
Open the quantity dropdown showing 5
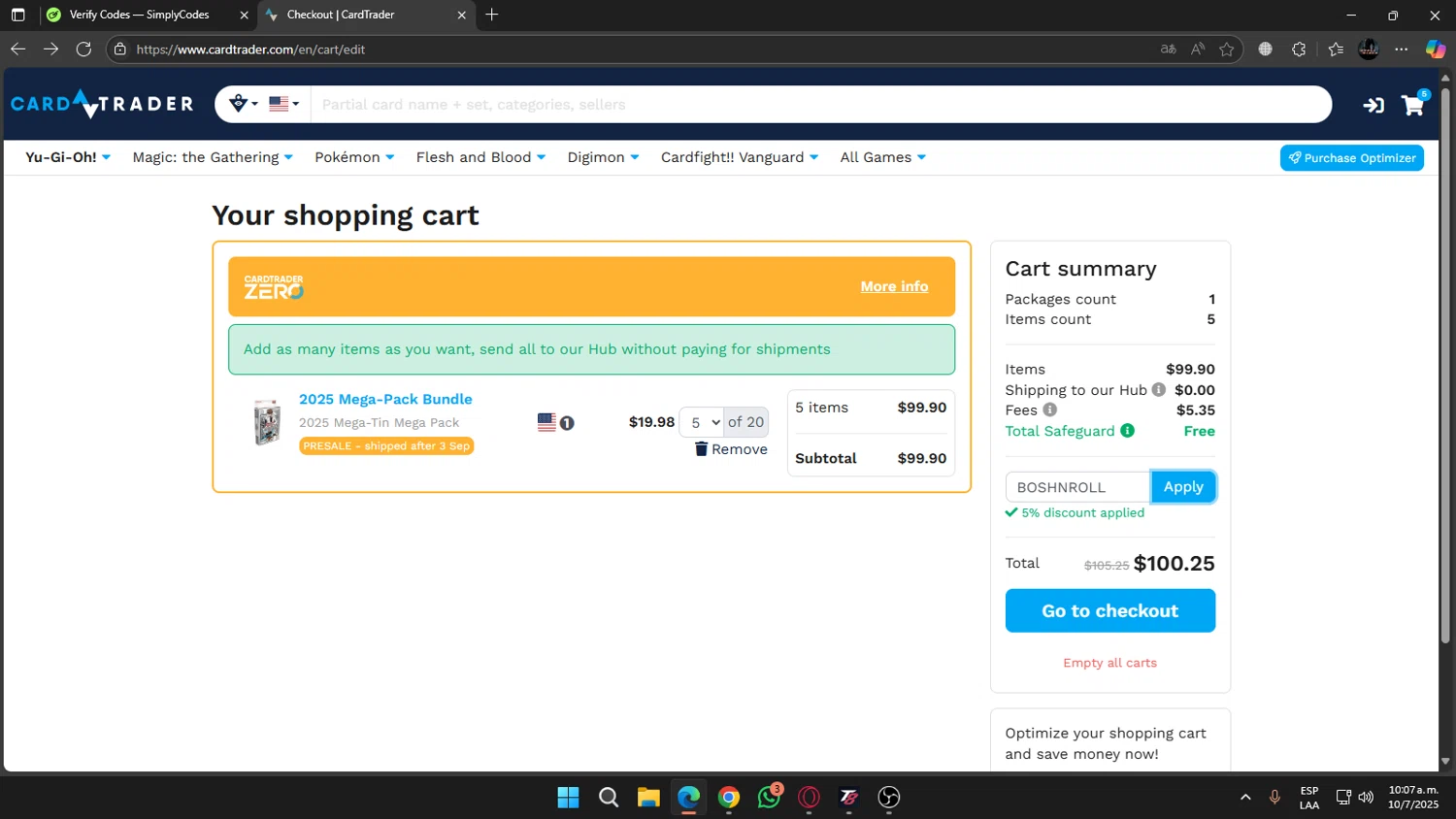703,422
